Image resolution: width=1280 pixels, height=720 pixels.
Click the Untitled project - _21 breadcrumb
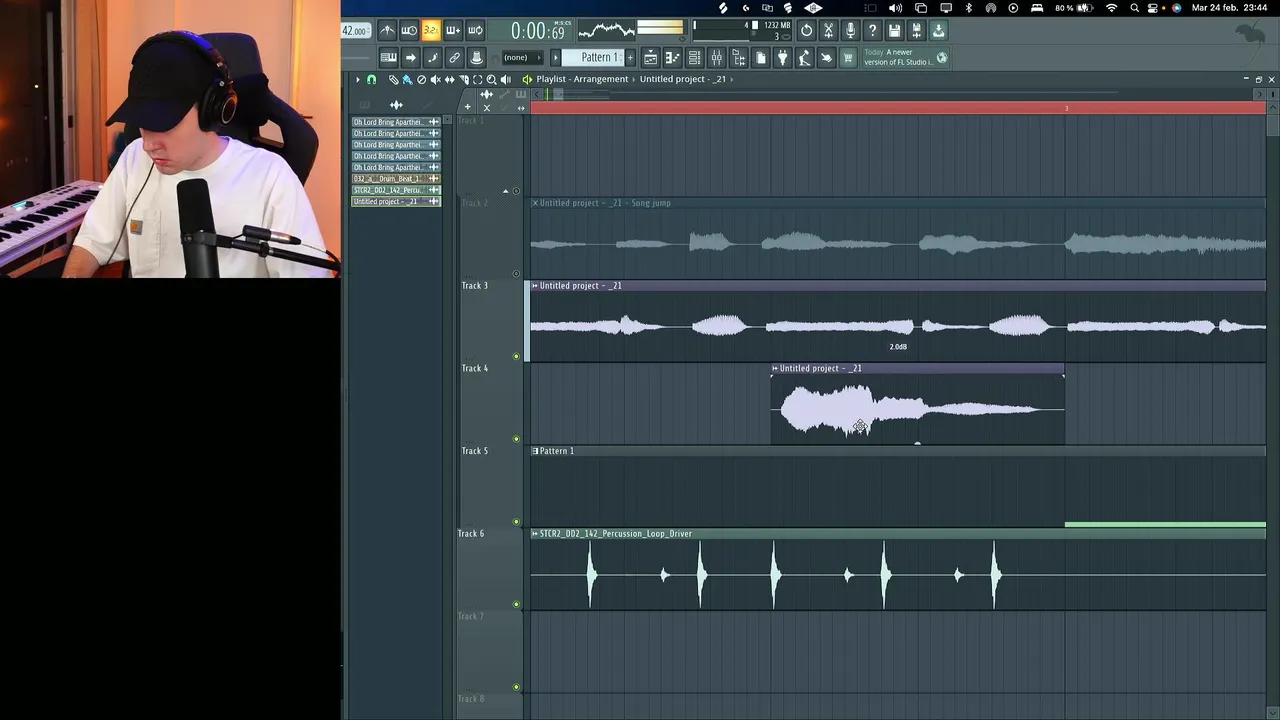[x=682, y=79]
